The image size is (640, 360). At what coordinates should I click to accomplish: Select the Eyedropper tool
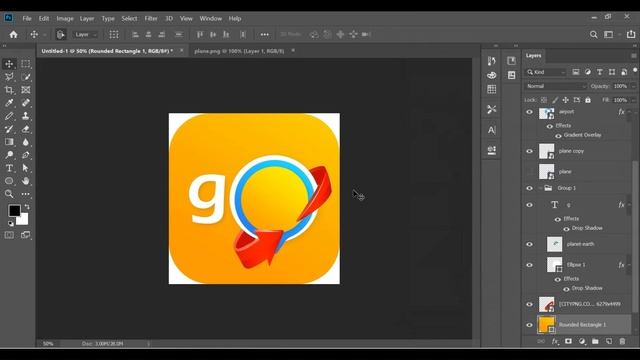(9, 103)
